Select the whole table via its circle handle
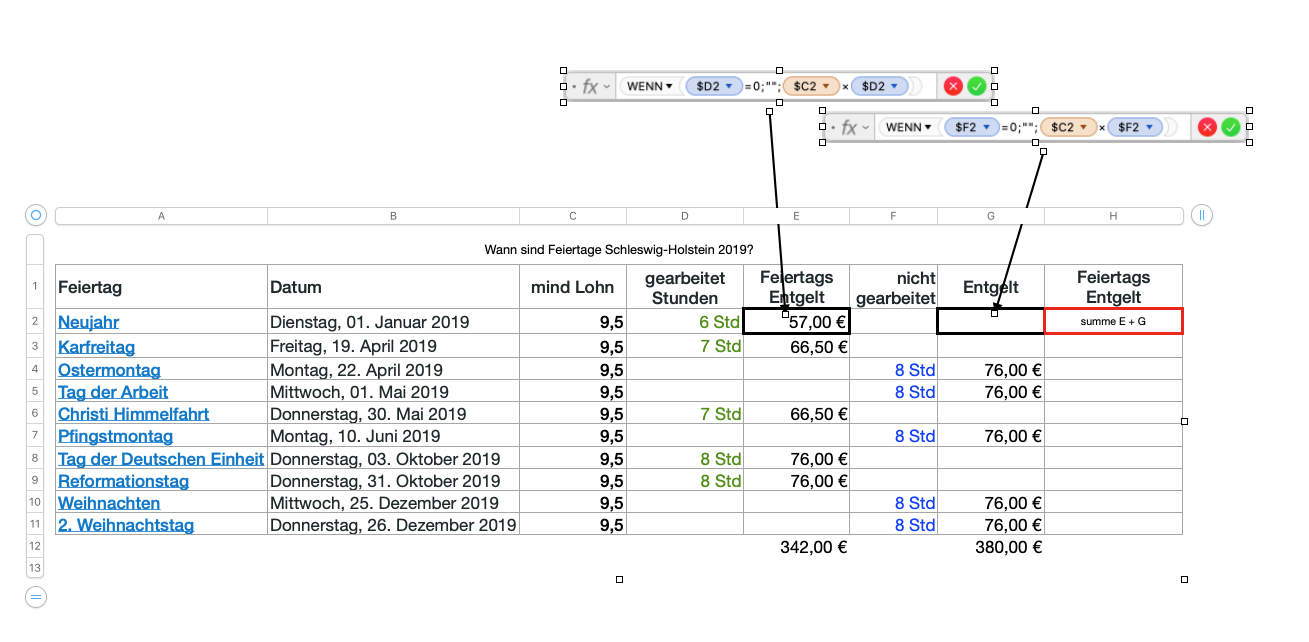 (36, 215)
